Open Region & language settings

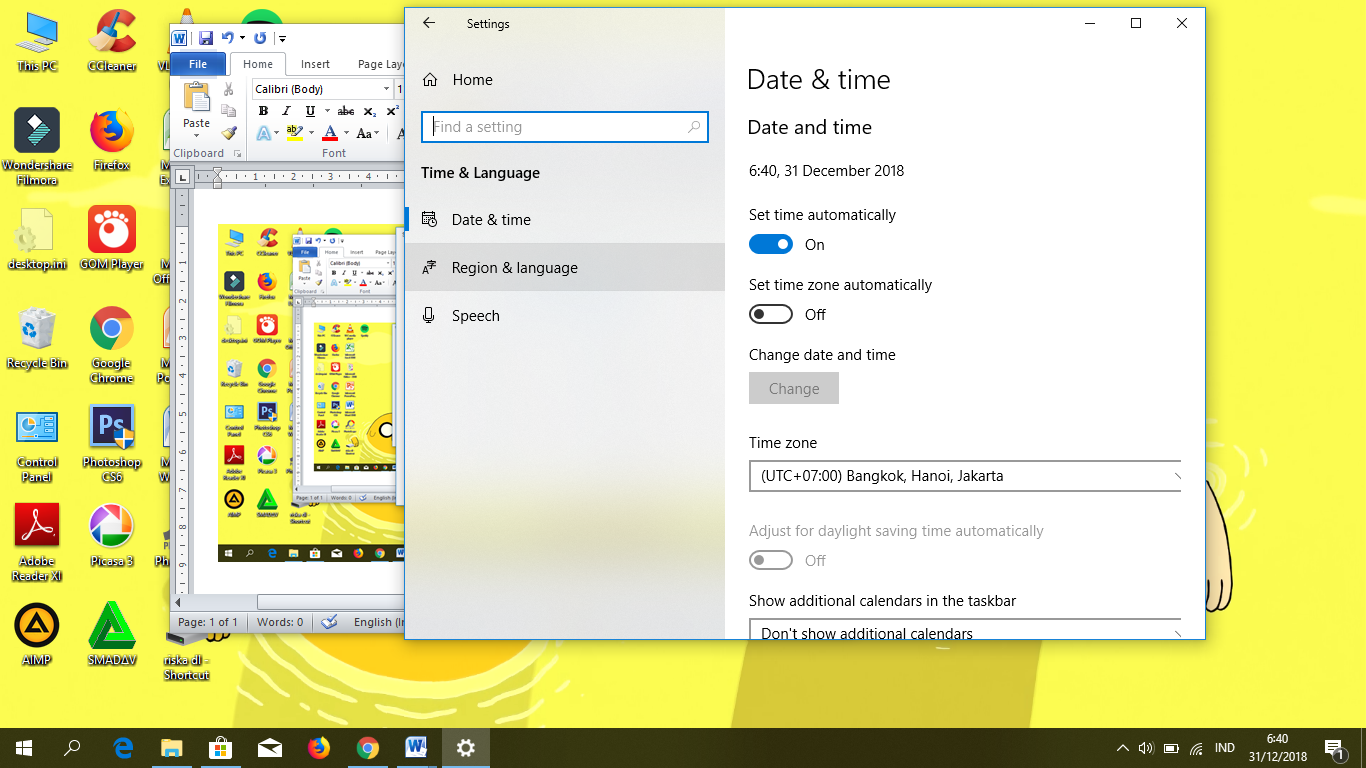click(x=514, y=267)
